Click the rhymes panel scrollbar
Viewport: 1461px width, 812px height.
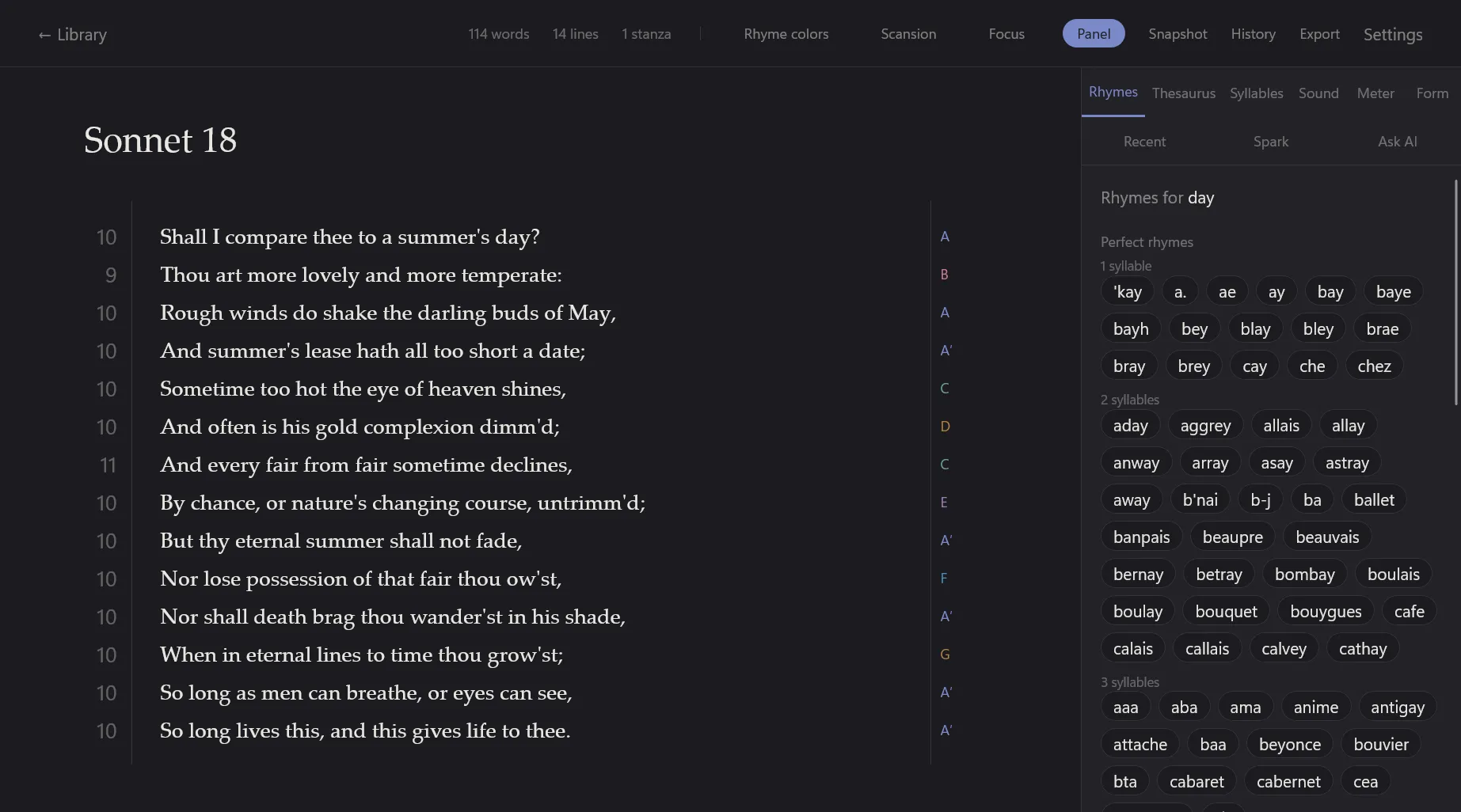(1456, 293)
